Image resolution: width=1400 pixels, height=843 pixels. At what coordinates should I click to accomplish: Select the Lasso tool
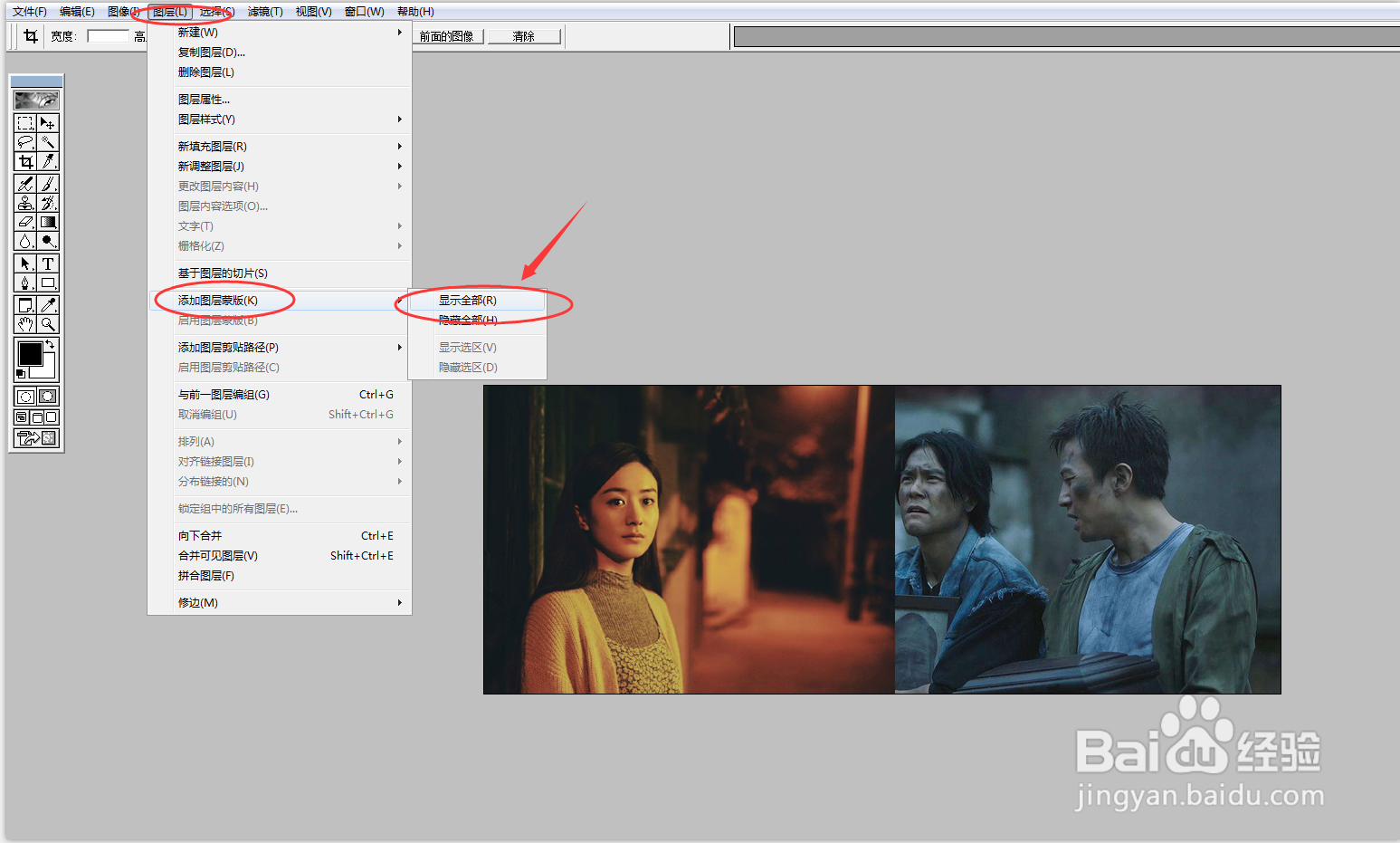click(25, 142)
